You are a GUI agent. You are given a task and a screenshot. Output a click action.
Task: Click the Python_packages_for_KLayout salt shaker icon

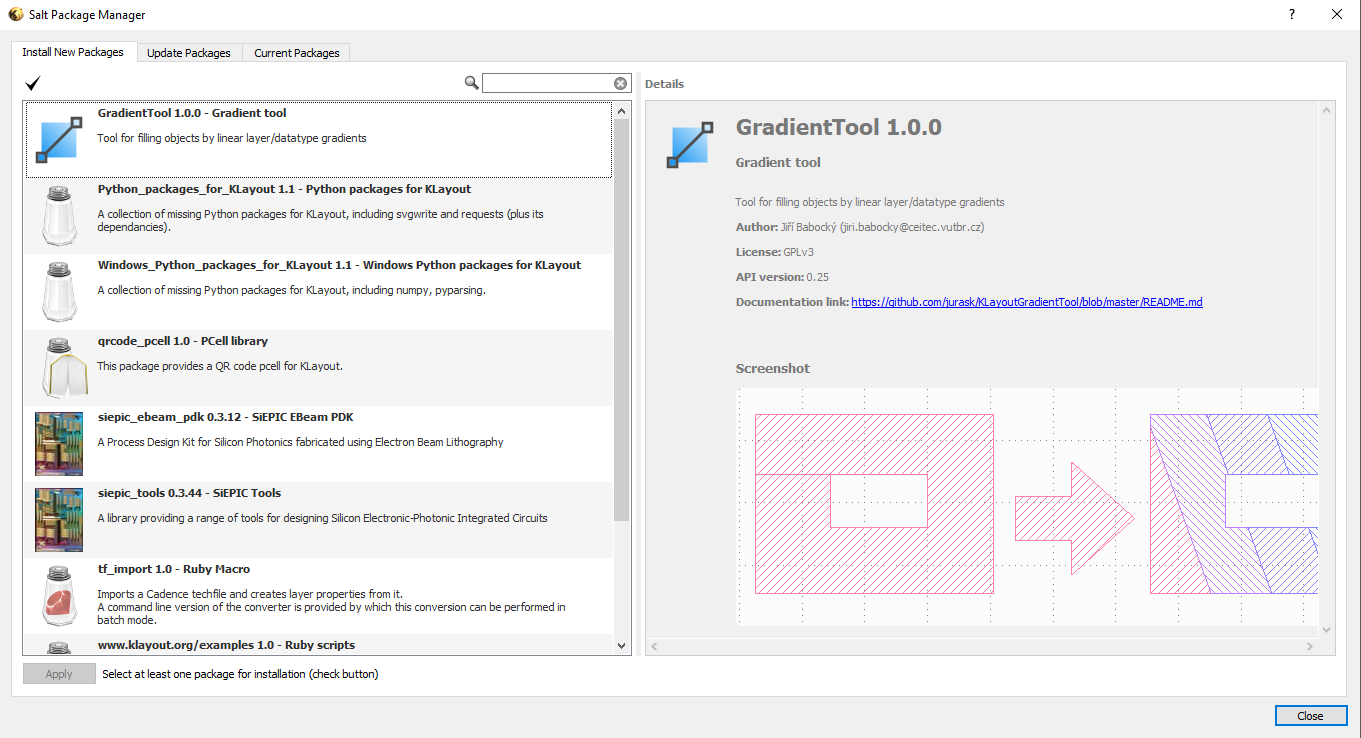pyautogui.click(x=58, y=216)
